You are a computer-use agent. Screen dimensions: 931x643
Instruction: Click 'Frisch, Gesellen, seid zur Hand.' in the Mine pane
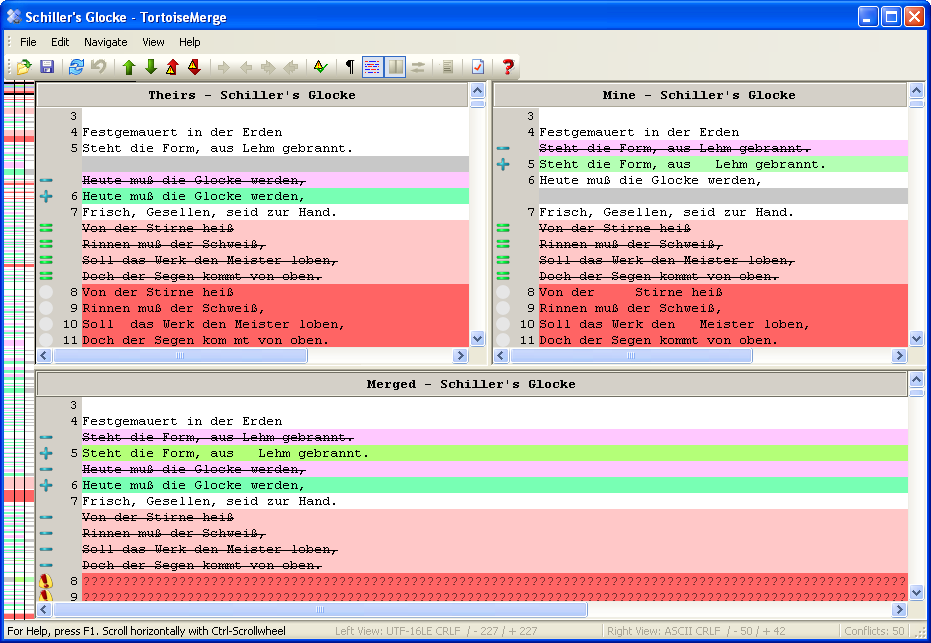coord(666,212)
